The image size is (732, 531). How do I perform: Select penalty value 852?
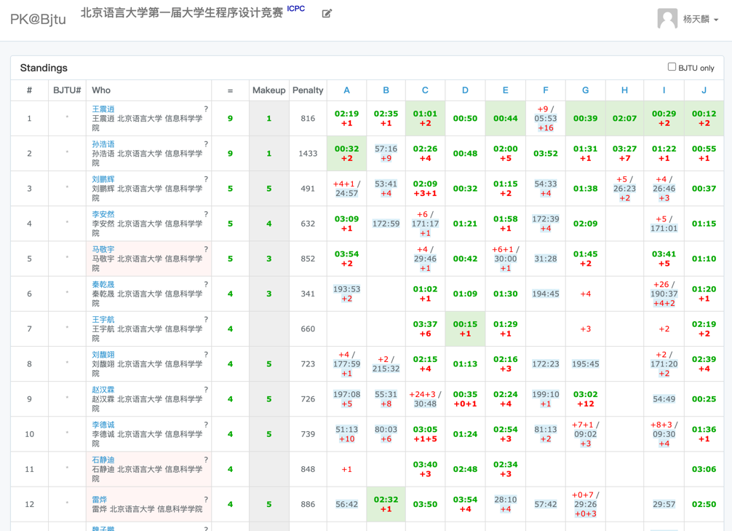[x=308, y=258]
